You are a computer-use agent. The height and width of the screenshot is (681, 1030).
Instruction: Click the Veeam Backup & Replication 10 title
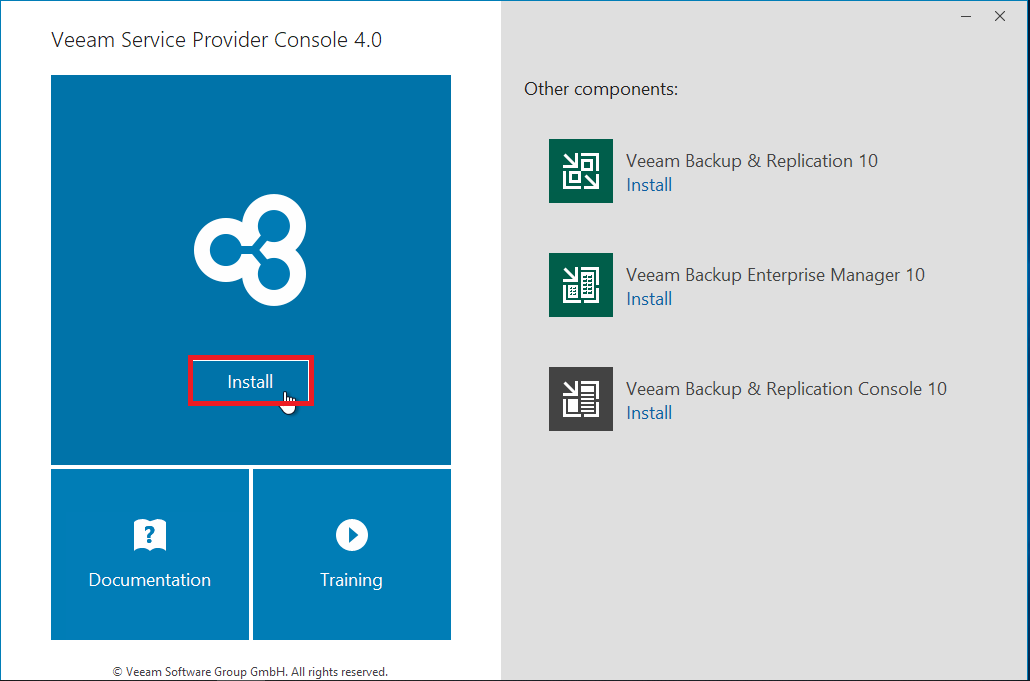pos(751,161)
